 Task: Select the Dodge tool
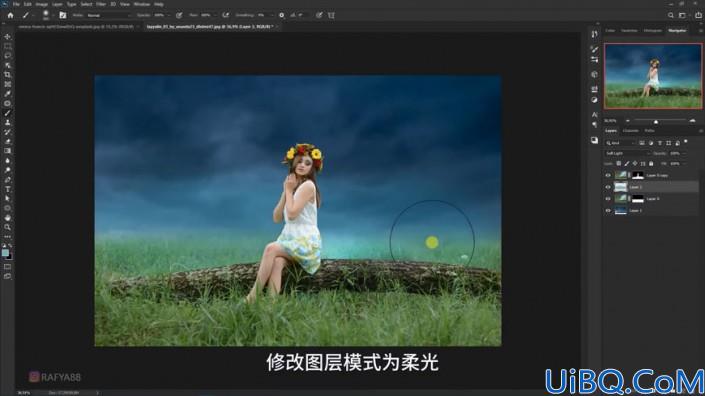[x=8, y=170]
